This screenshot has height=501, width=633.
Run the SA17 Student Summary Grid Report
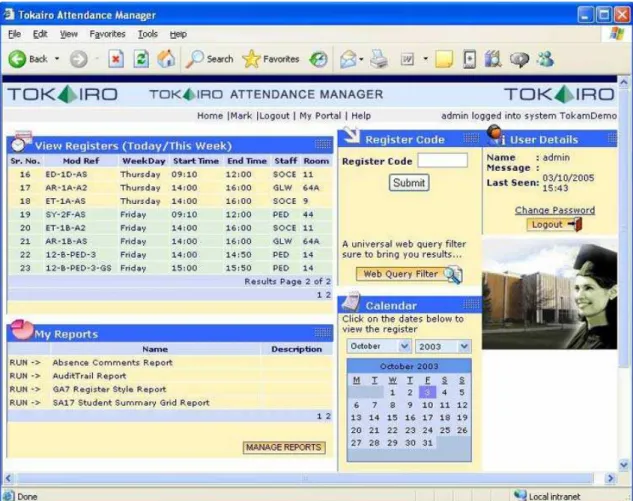(x=25, y=402)
